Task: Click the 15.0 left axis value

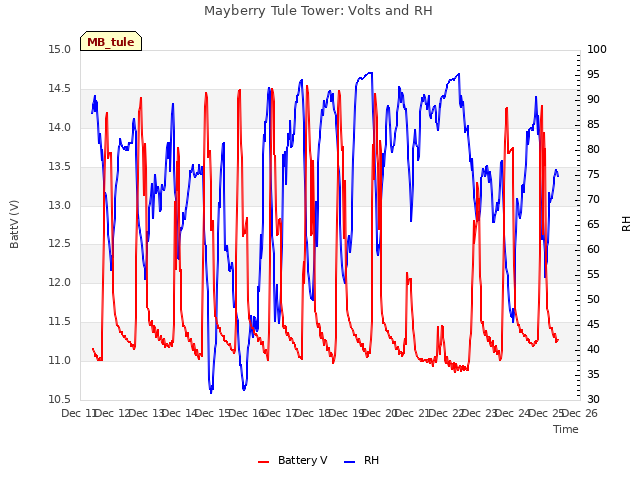Action: (60, 50)
